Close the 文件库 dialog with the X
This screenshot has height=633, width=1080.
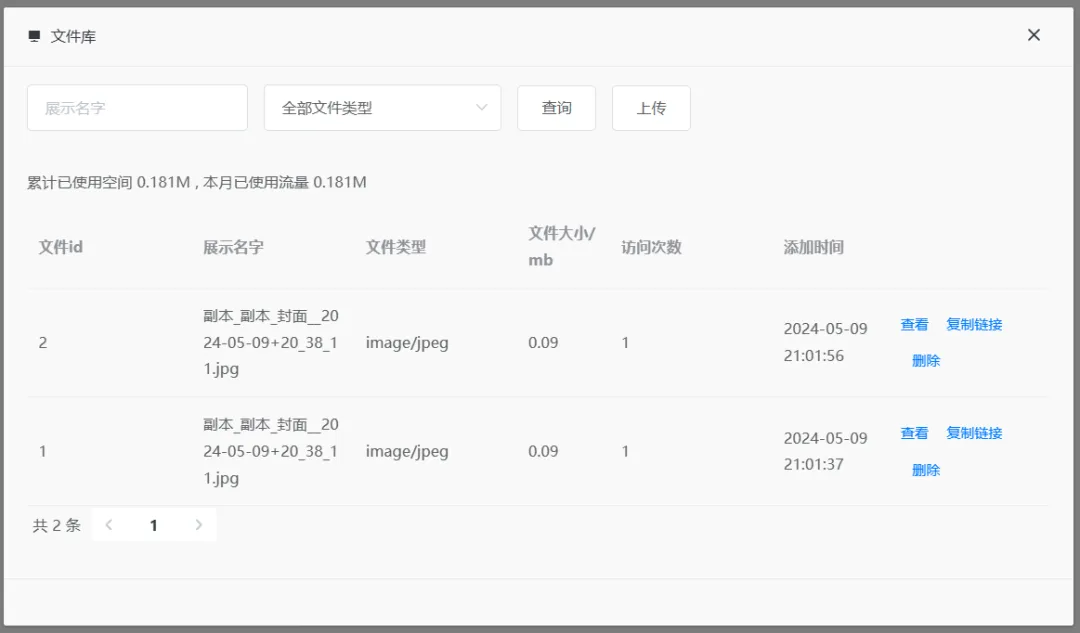click(1033, 35)
